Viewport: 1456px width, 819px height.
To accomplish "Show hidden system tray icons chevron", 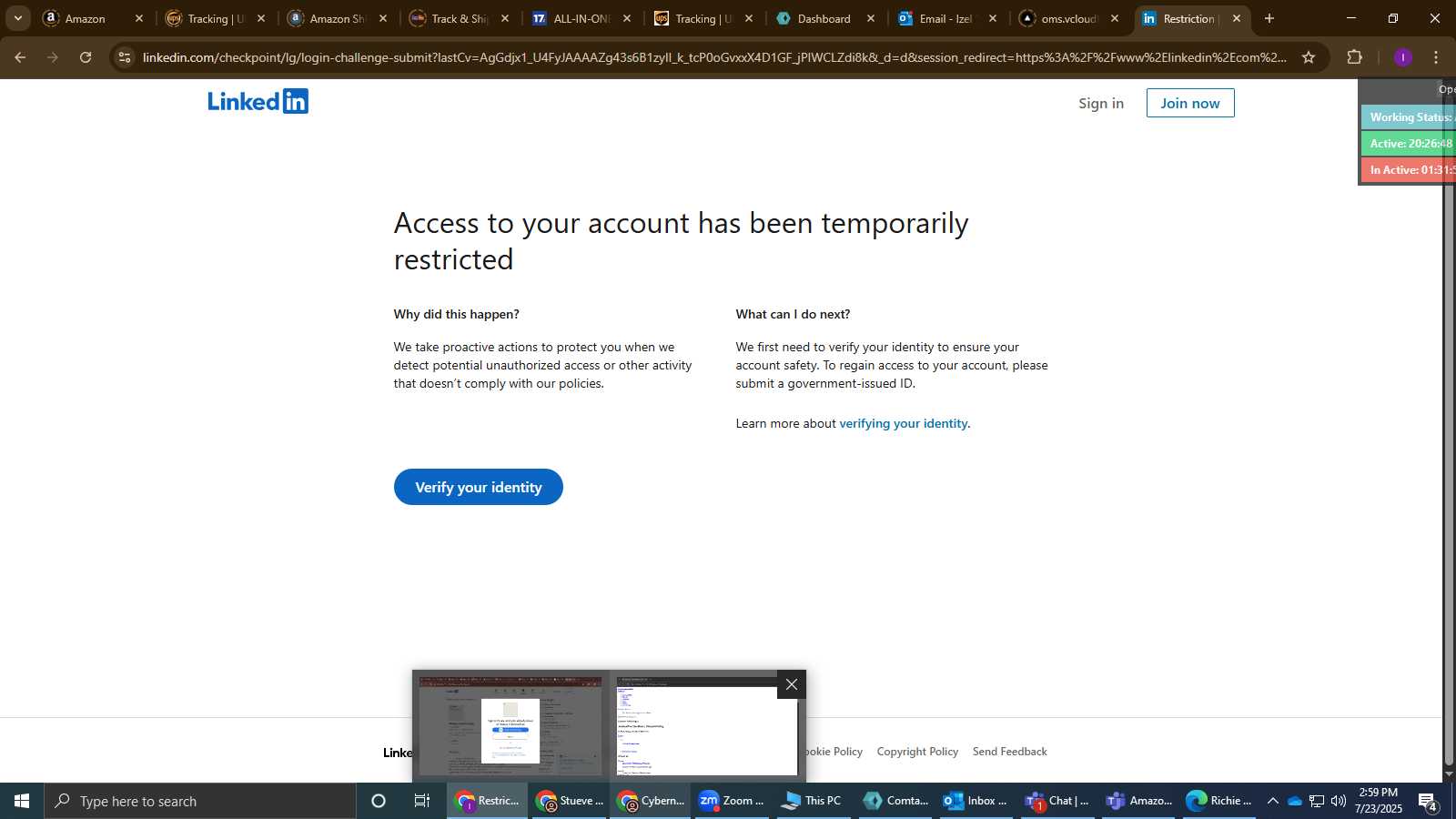I will pos(1272,801).
